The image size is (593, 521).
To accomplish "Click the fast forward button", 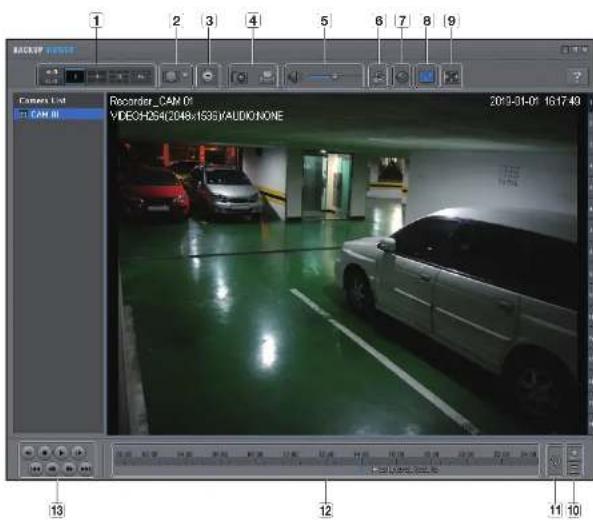I will click(x=69, y=469).
